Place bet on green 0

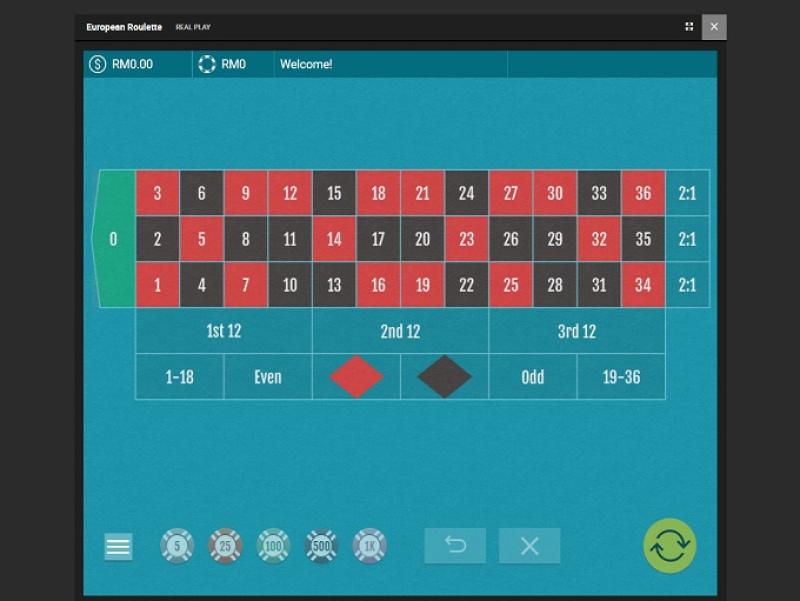click(x=113, y=239)
